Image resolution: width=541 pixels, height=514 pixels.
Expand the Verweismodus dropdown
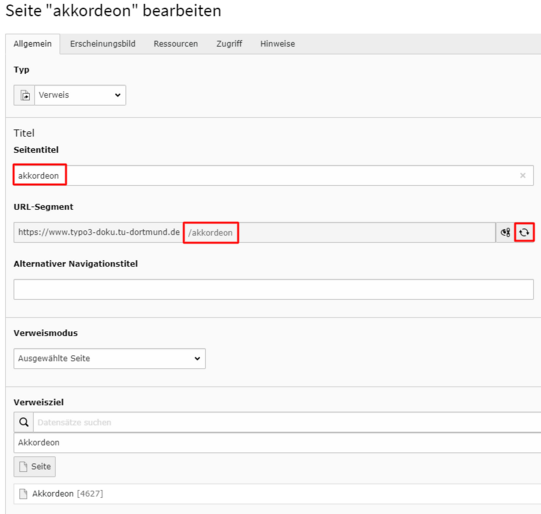(x=110, y=358)
